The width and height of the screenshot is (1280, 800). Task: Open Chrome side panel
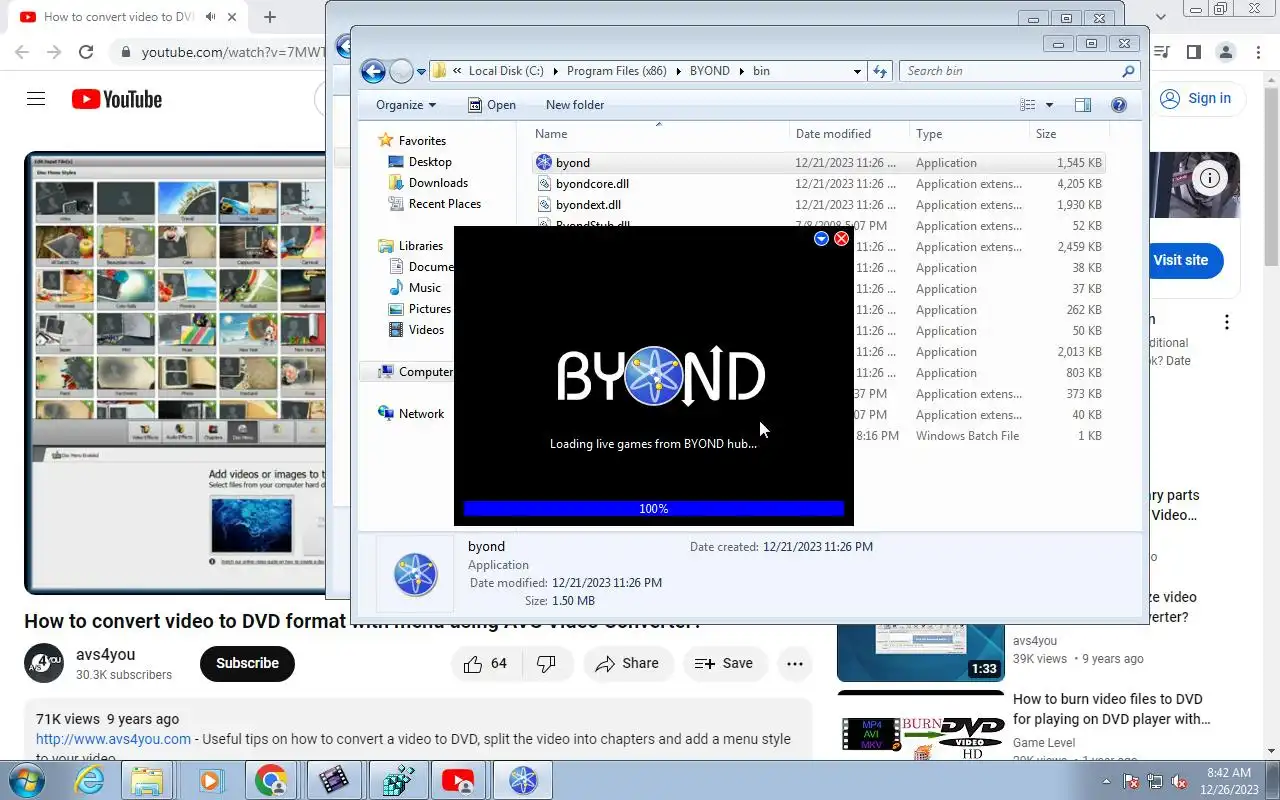tap(1193, 52)
